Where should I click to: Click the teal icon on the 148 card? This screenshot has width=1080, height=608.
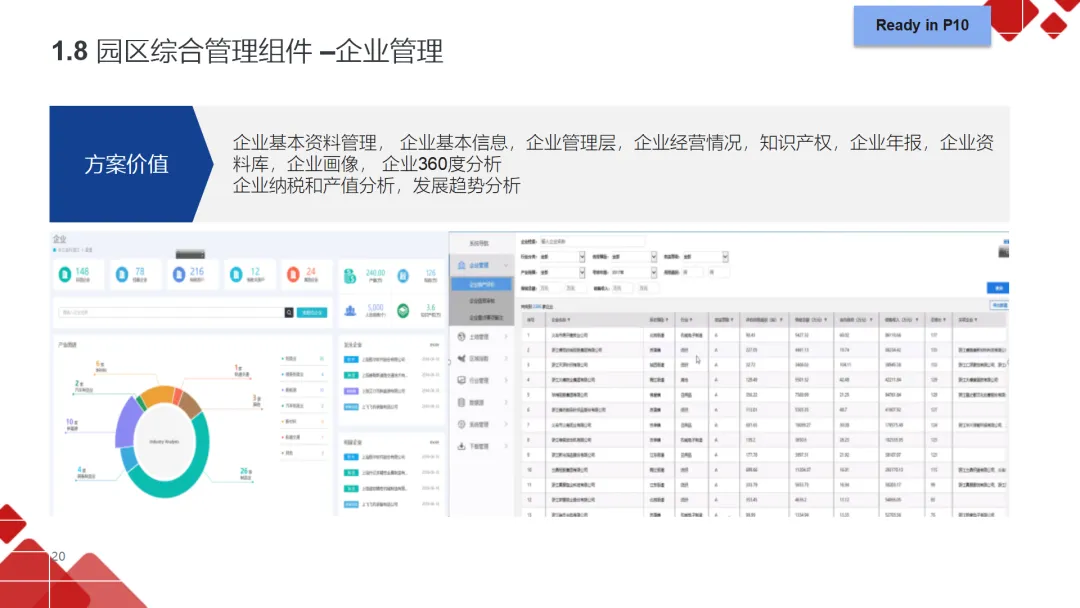tap(65, 274)
